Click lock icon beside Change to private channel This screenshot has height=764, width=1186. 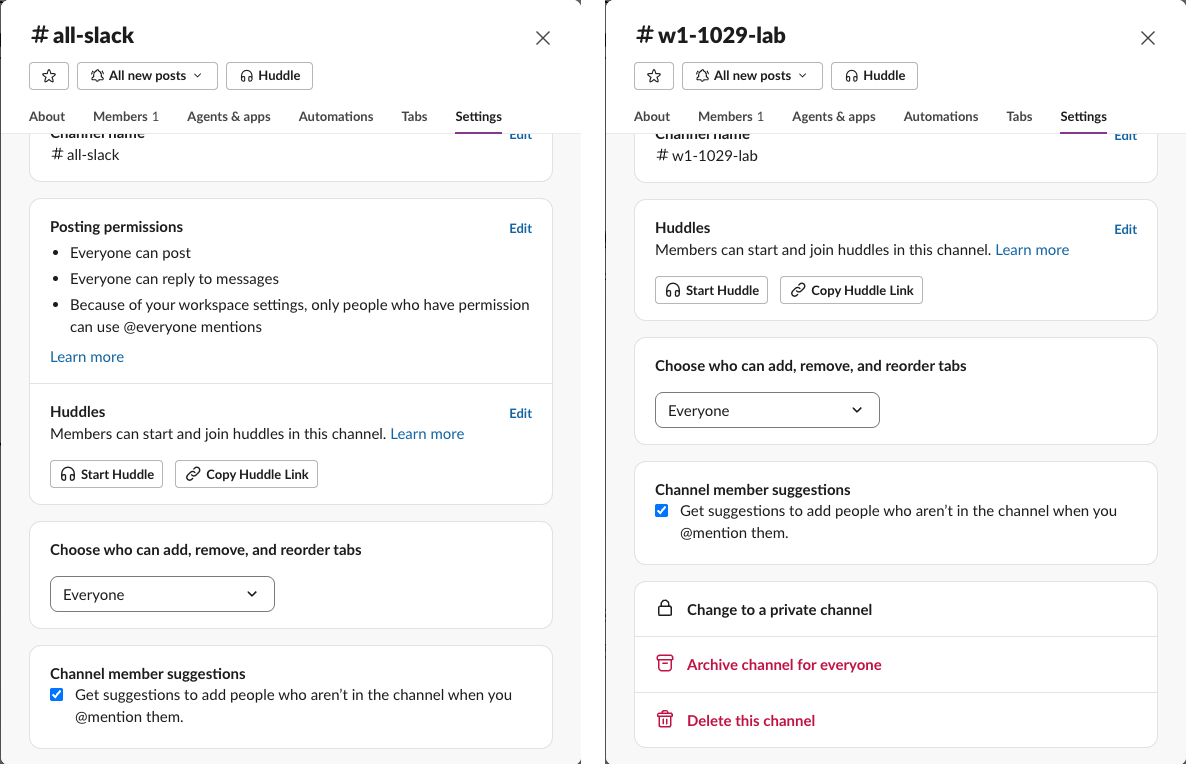pos(665,608)
